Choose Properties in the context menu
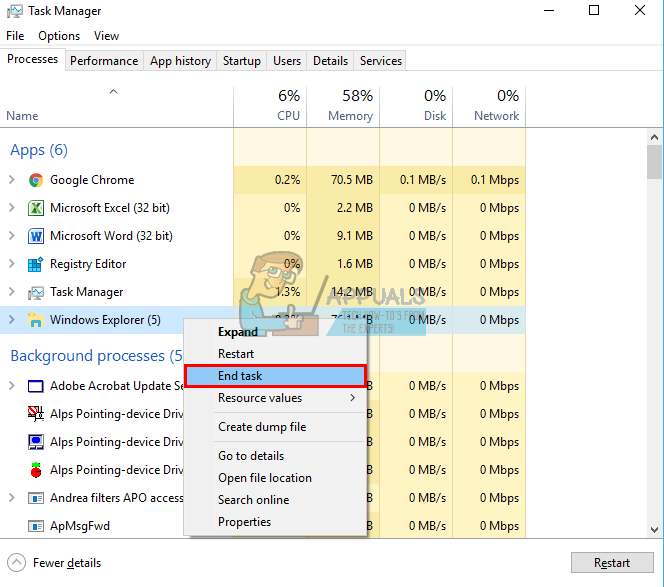The width and height of the screenshot is (664, 587). click(x=276, y=522)
